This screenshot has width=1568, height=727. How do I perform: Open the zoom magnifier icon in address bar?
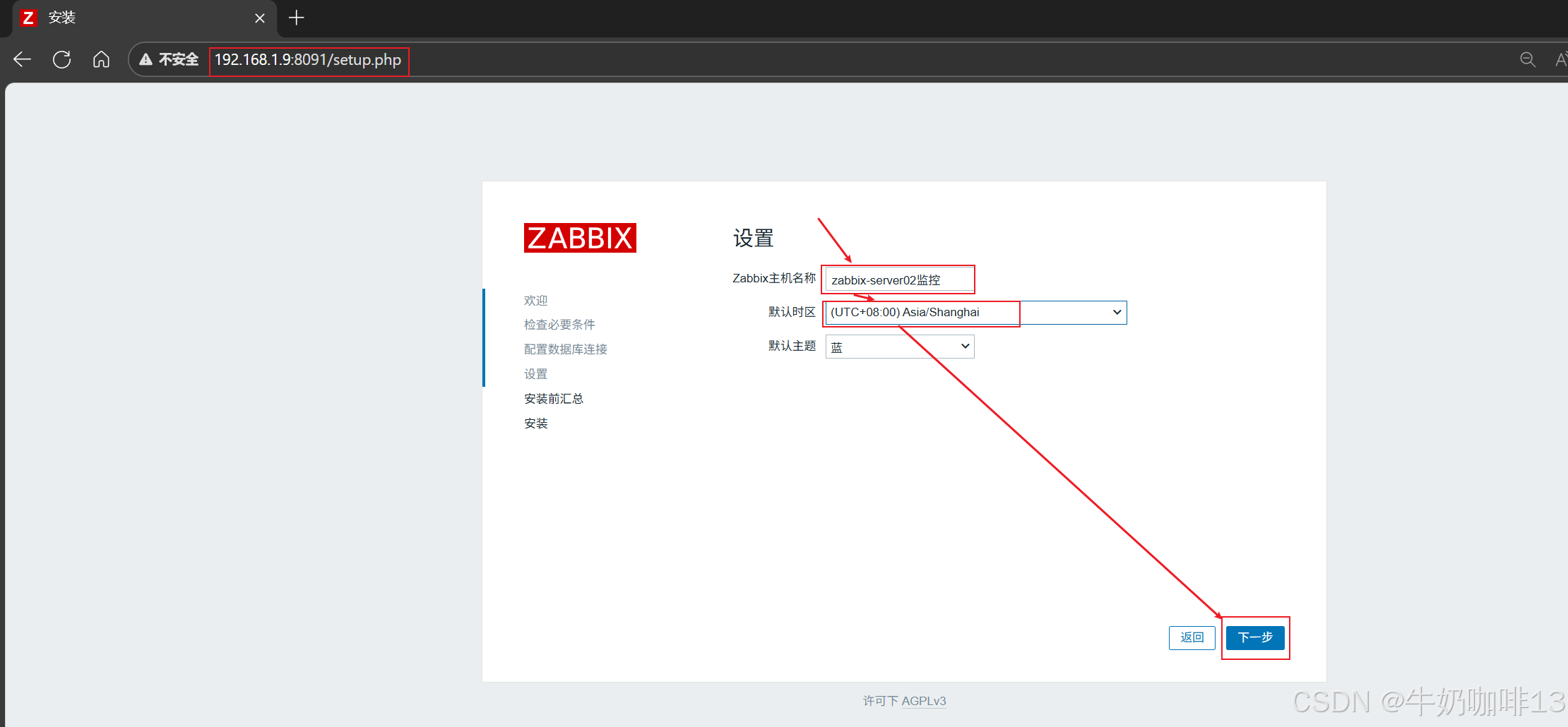pyautogui.click(x=1528, y=59)
